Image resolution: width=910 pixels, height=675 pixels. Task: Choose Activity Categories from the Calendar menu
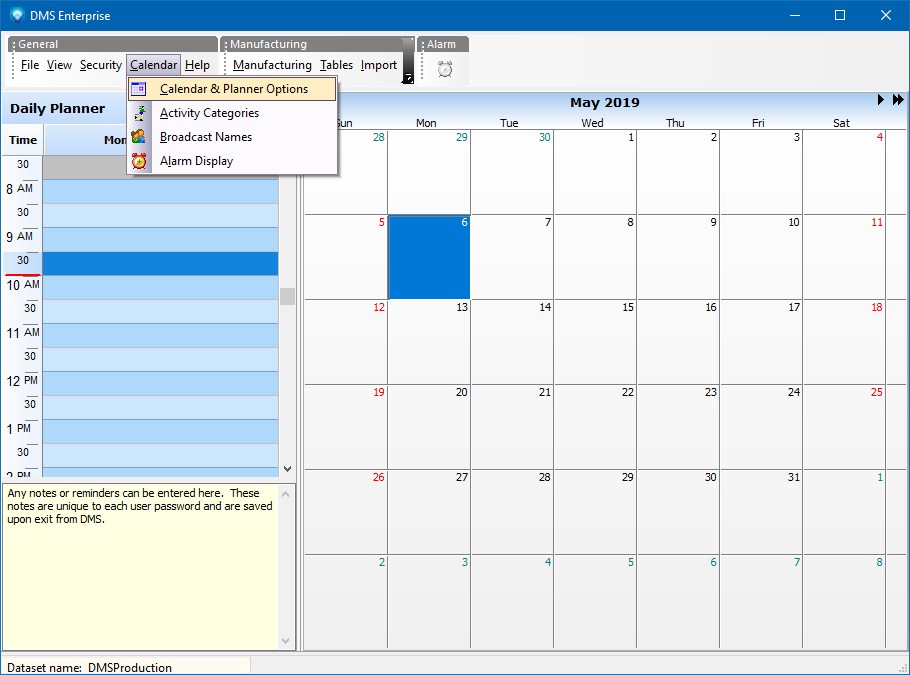pyautogui.click(x=209, y=113)
